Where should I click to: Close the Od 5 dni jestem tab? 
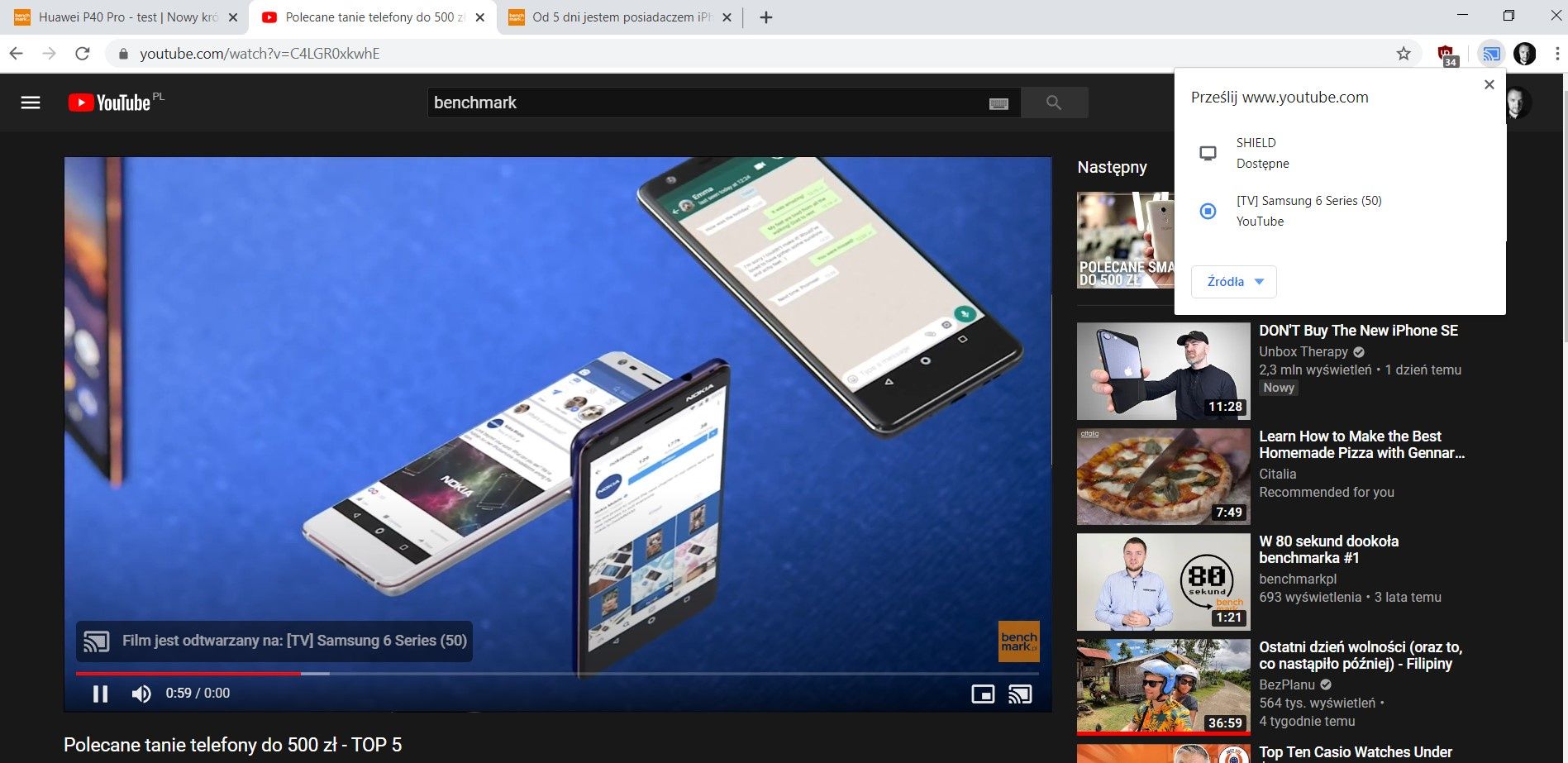tap(727, 17)
